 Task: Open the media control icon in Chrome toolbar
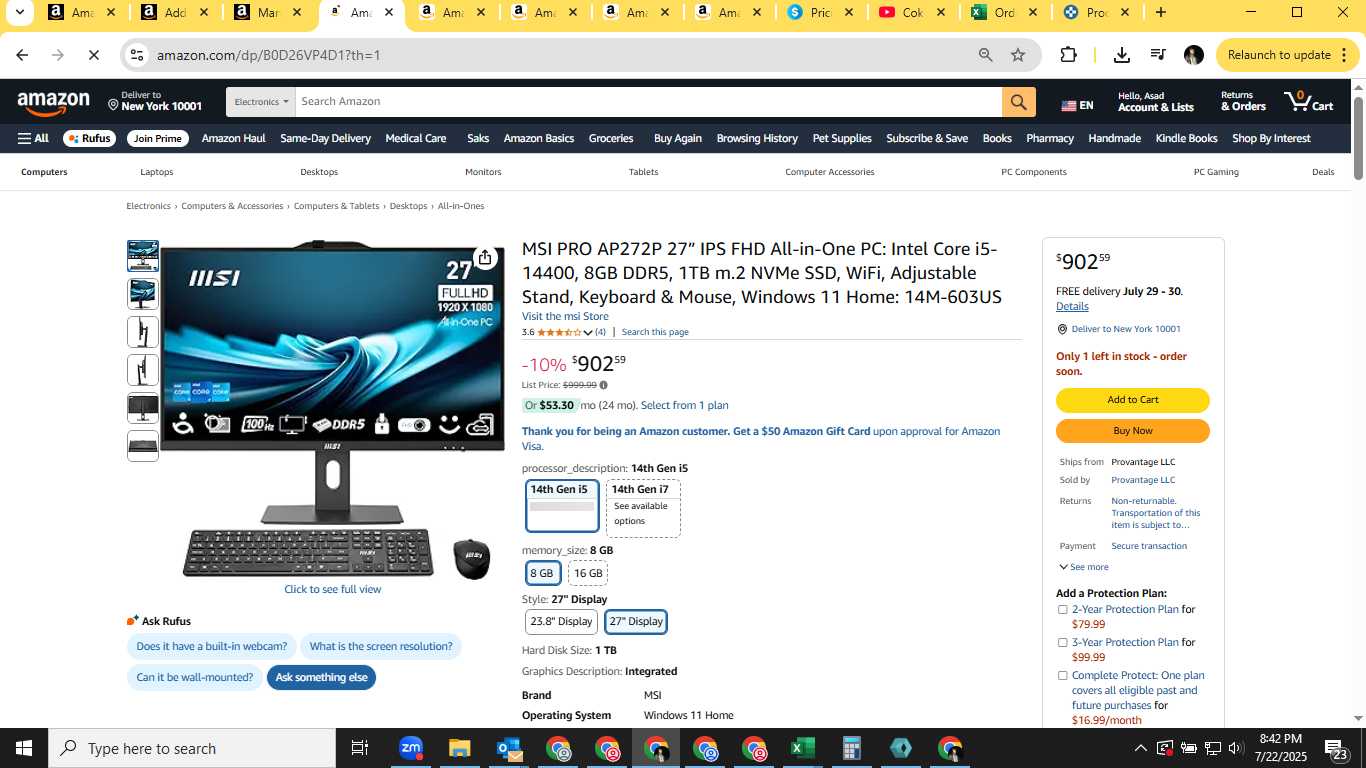pyautogui.click(x=1157, y=55)
